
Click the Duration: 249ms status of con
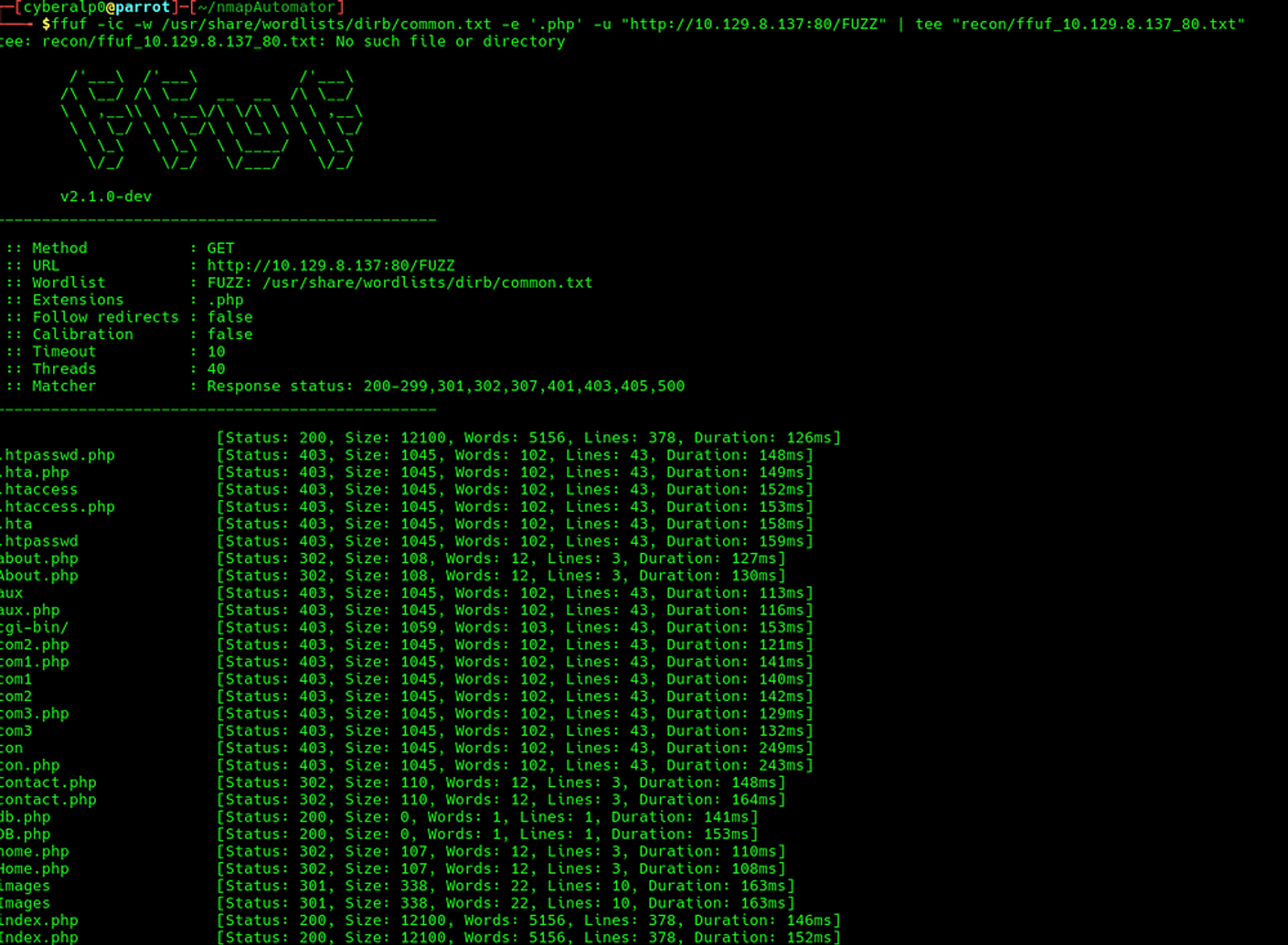515,748
